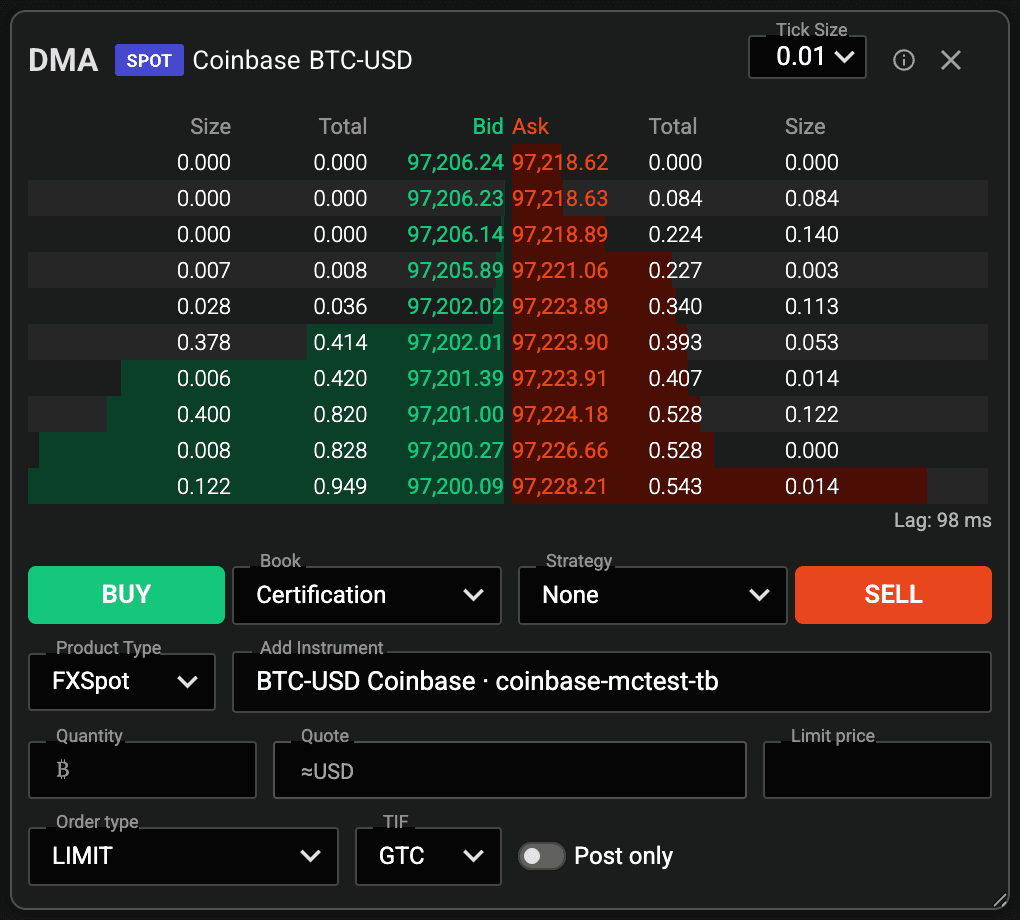The width and height of the screenshot is (1020, 920).
Task: Click bid size 0.400
Action: coord(204,414)
